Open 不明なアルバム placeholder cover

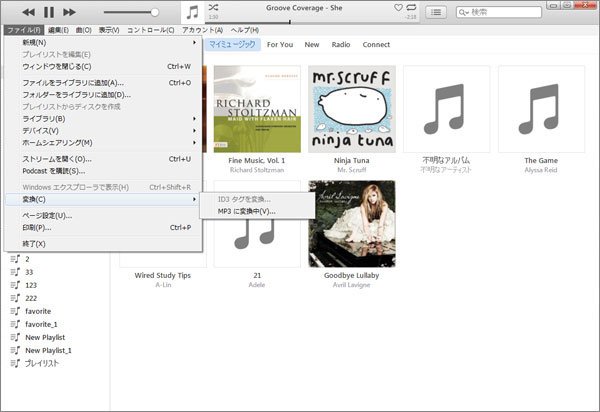click(446, 109)
